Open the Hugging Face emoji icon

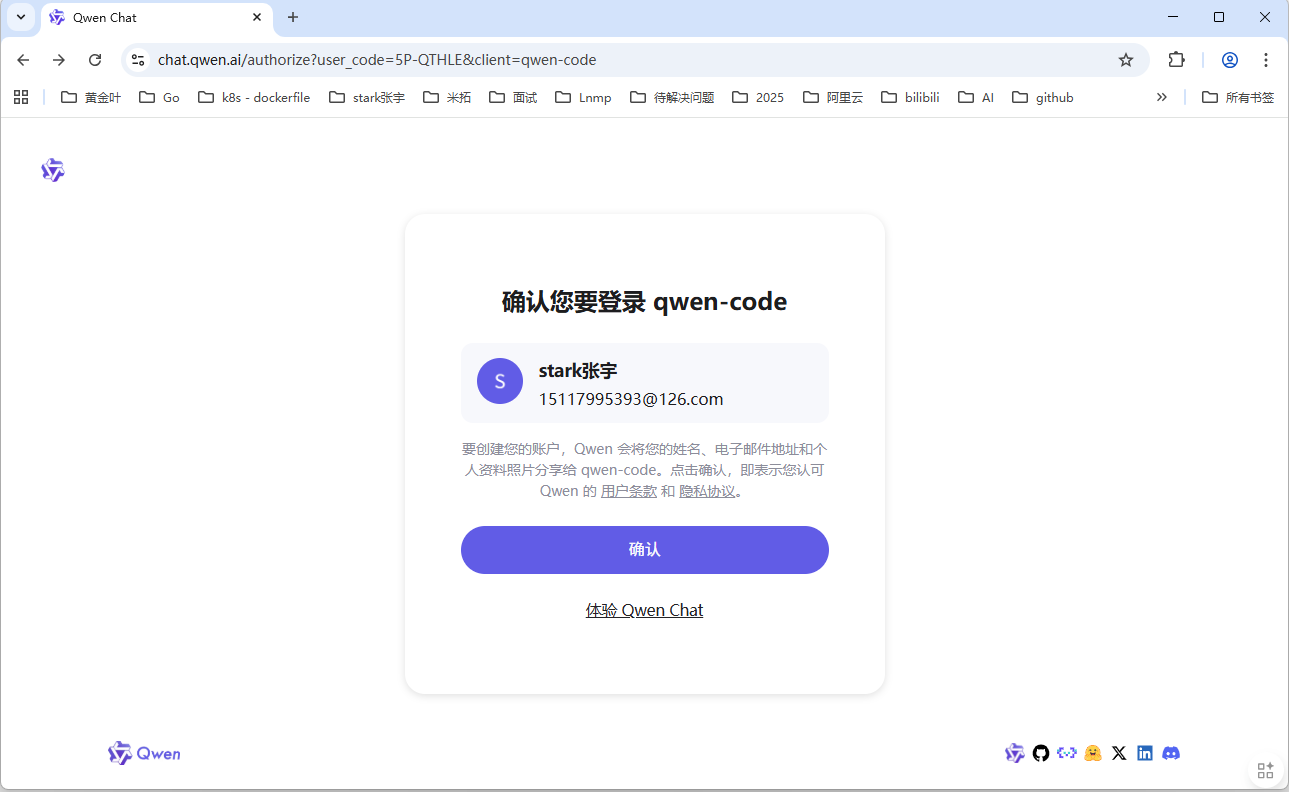1093,753
